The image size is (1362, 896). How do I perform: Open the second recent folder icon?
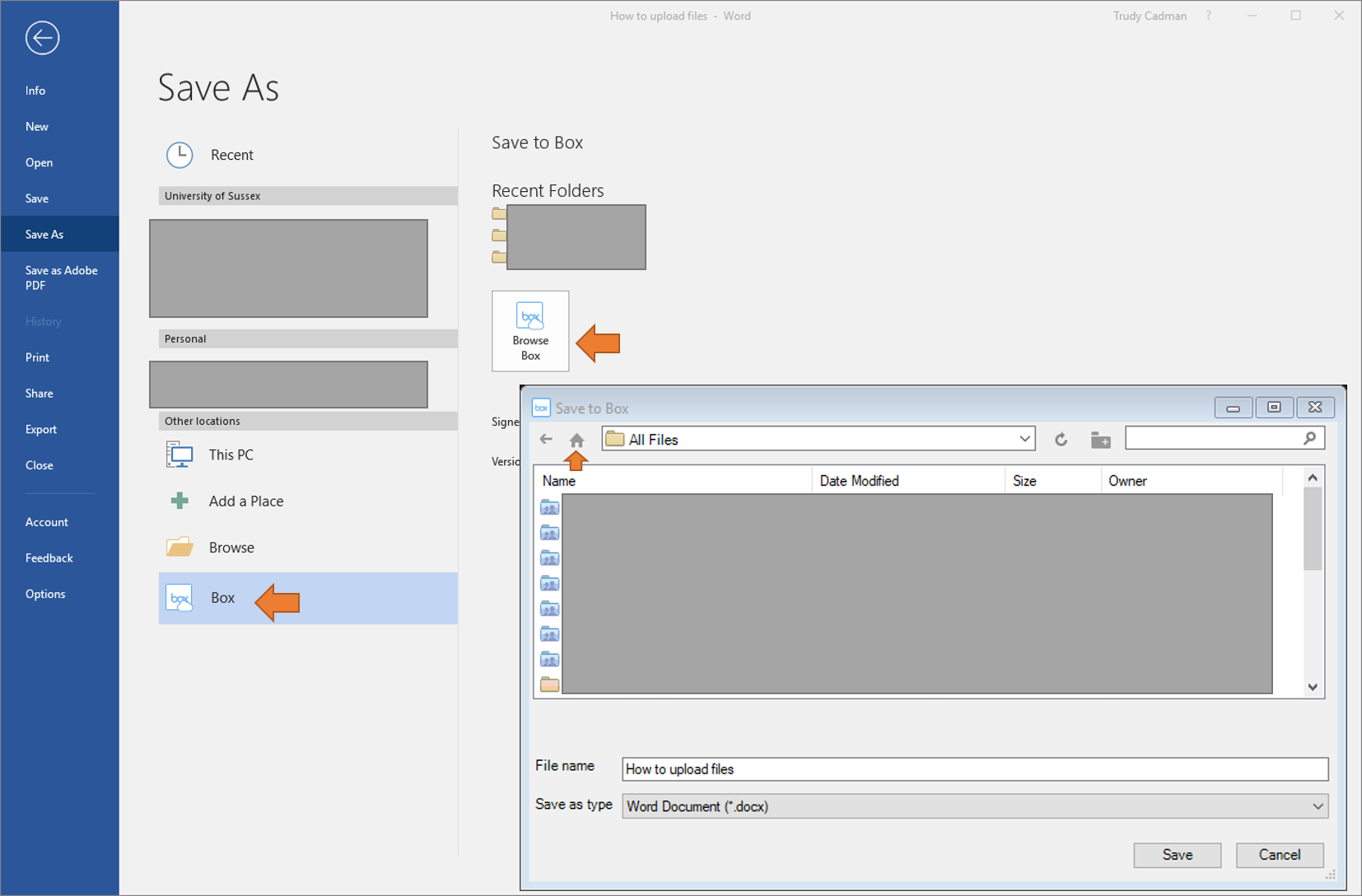coord(499,236)
